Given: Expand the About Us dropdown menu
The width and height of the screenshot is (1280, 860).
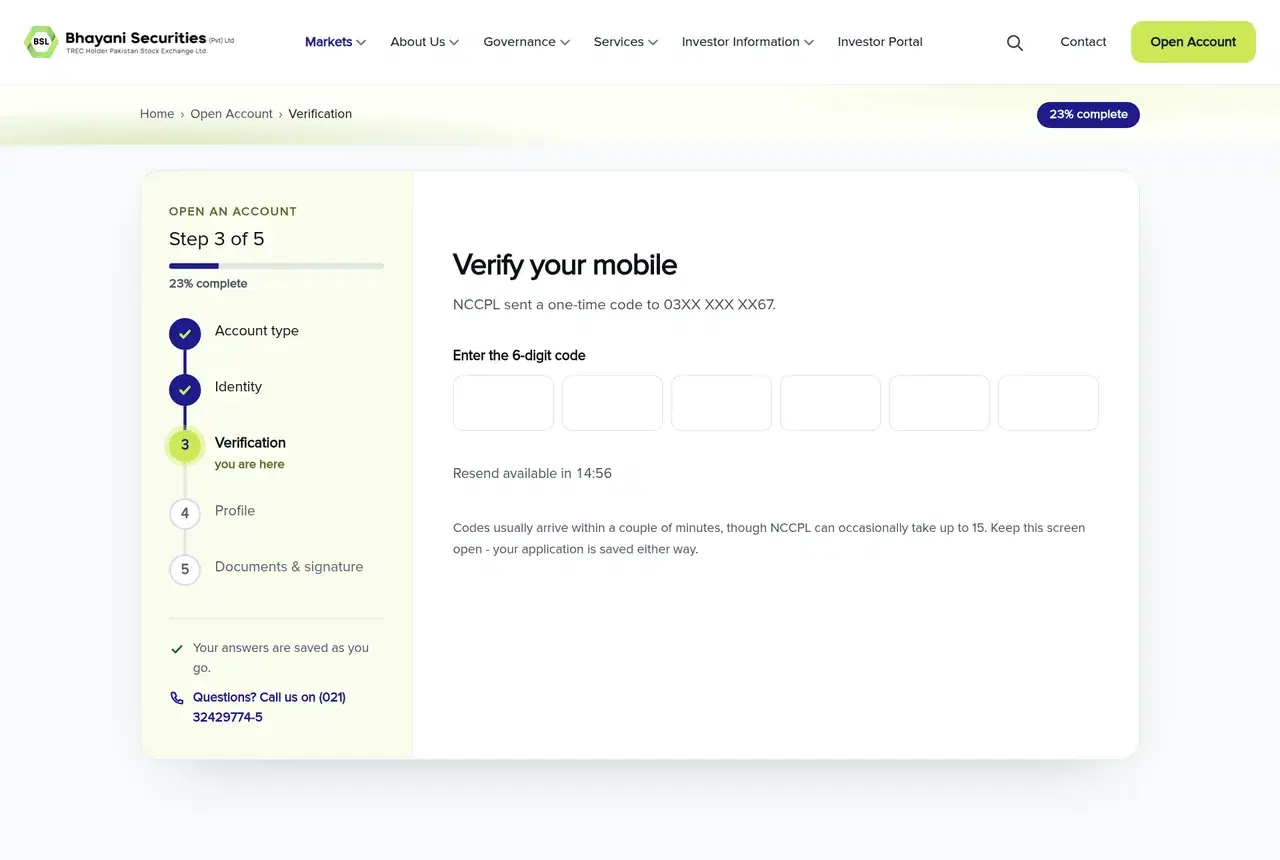Looking at the screenshot, I should 424,42.
